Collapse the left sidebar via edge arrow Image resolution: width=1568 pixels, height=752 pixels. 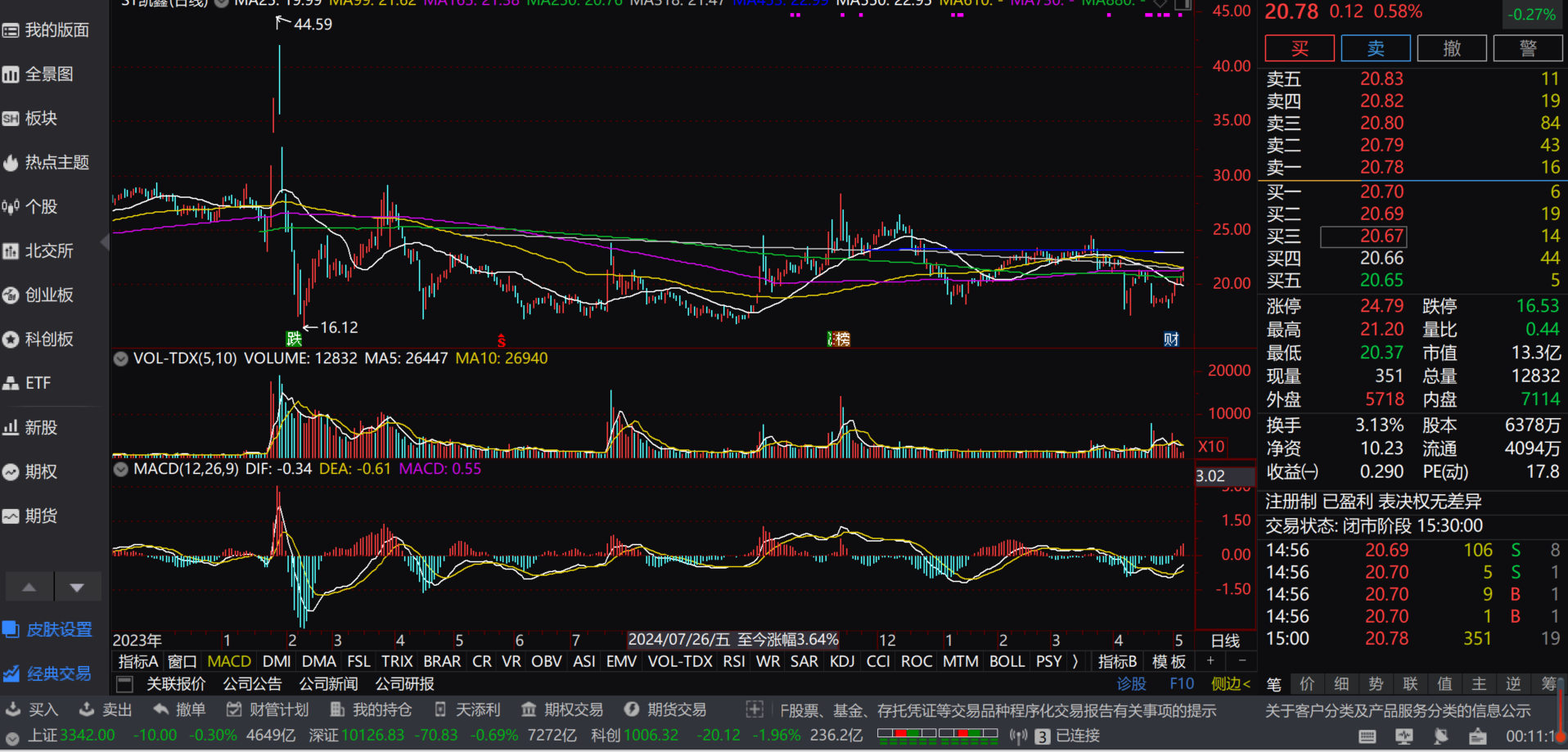click(105, 242)
